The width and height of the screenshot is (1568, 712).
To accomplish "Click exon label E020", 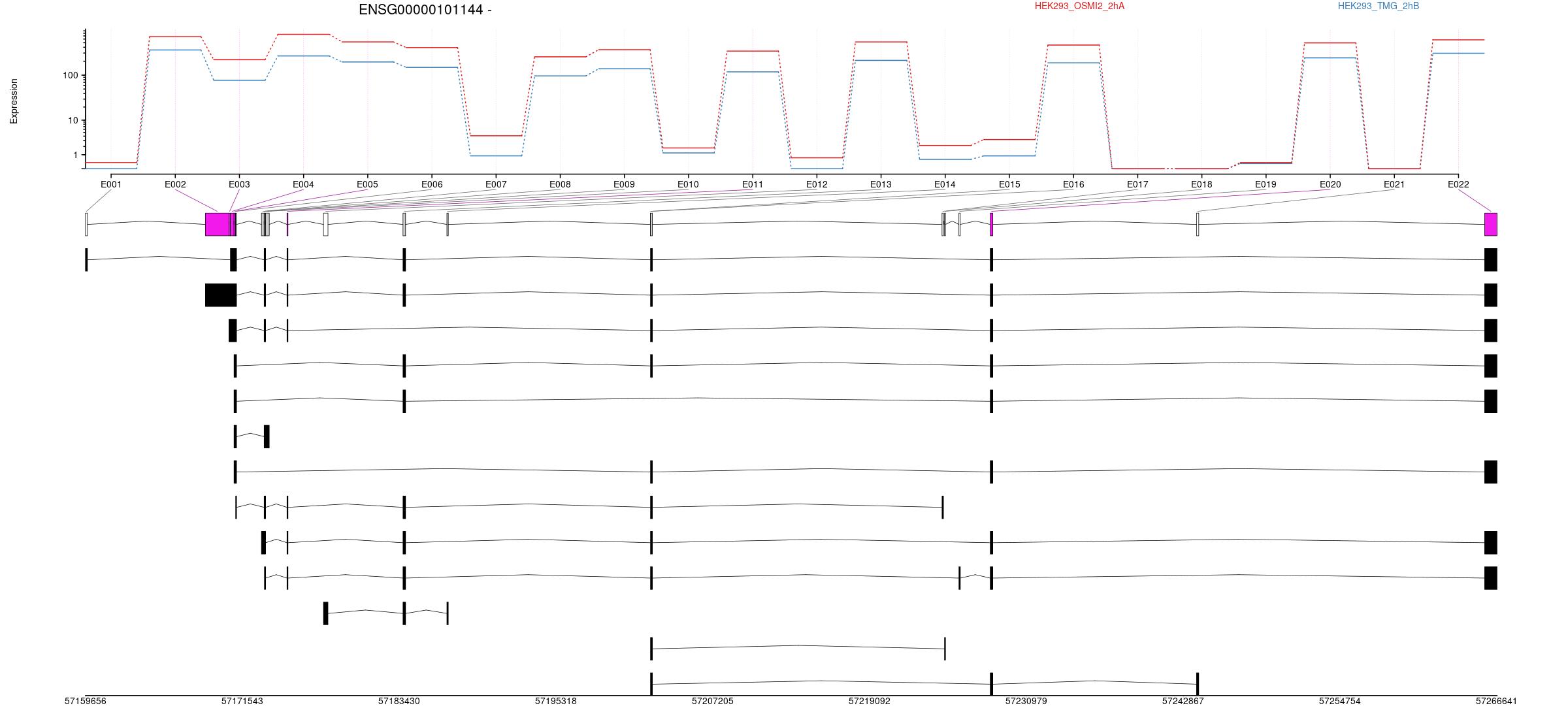I will tap(1330, 185).
